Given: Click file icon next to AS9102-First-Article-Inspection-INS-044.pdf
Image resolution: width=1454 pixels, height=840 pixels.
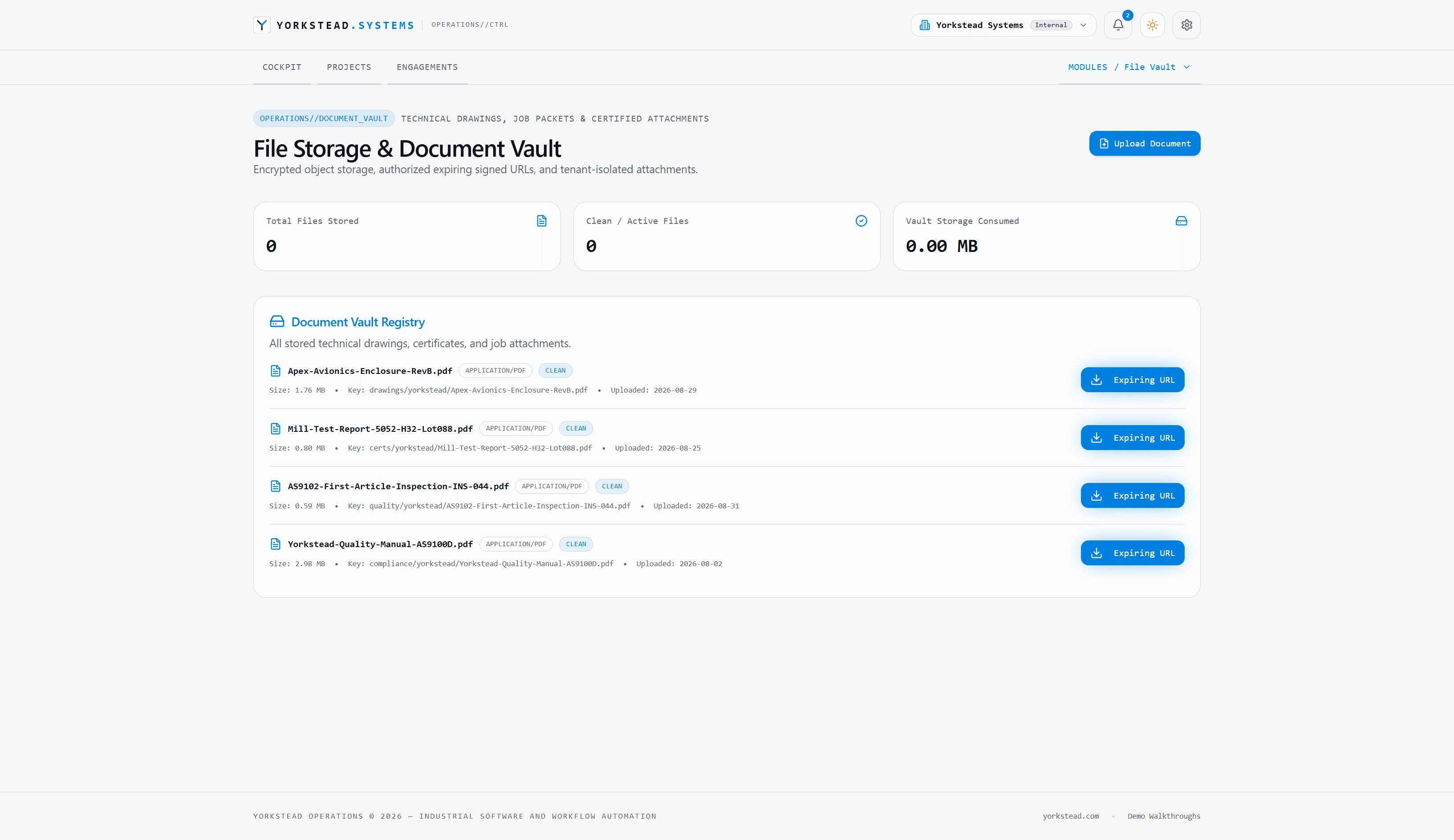Looking at the screenshot, I should point(275,487).
